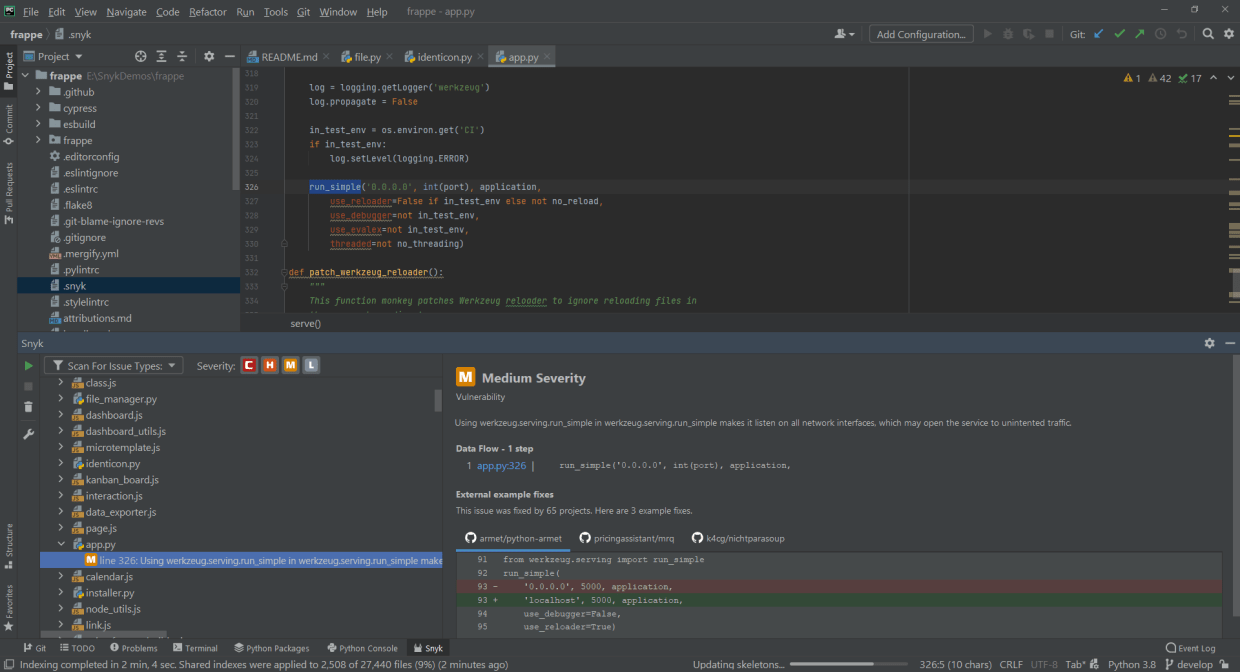Image resolution: width=1240 pixels, height=672 pixels.
Task: Open Terminal tool window
Action: [x=193, y=648]
